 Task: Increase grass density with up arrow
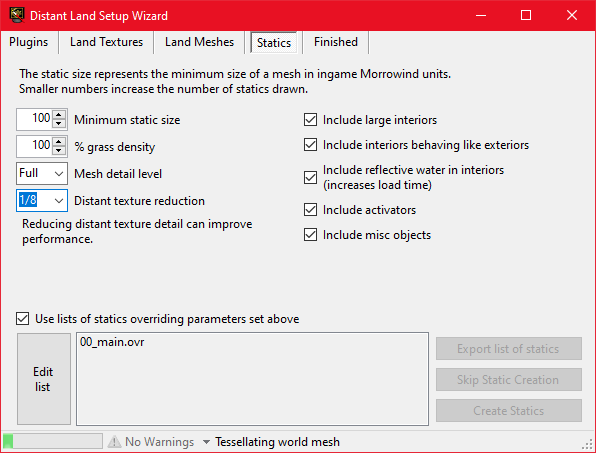59,142
